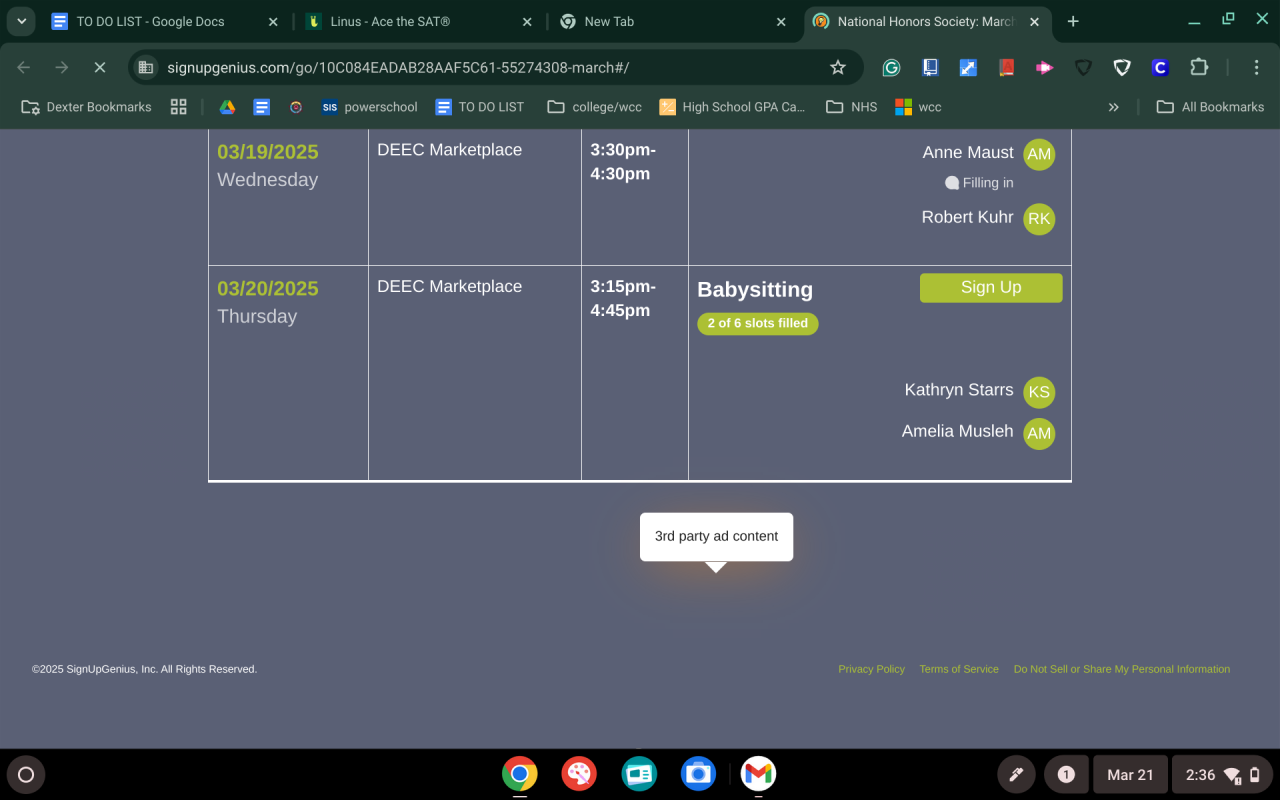
Task: Click the white shield extension icon
Action: coord(1122,68)
